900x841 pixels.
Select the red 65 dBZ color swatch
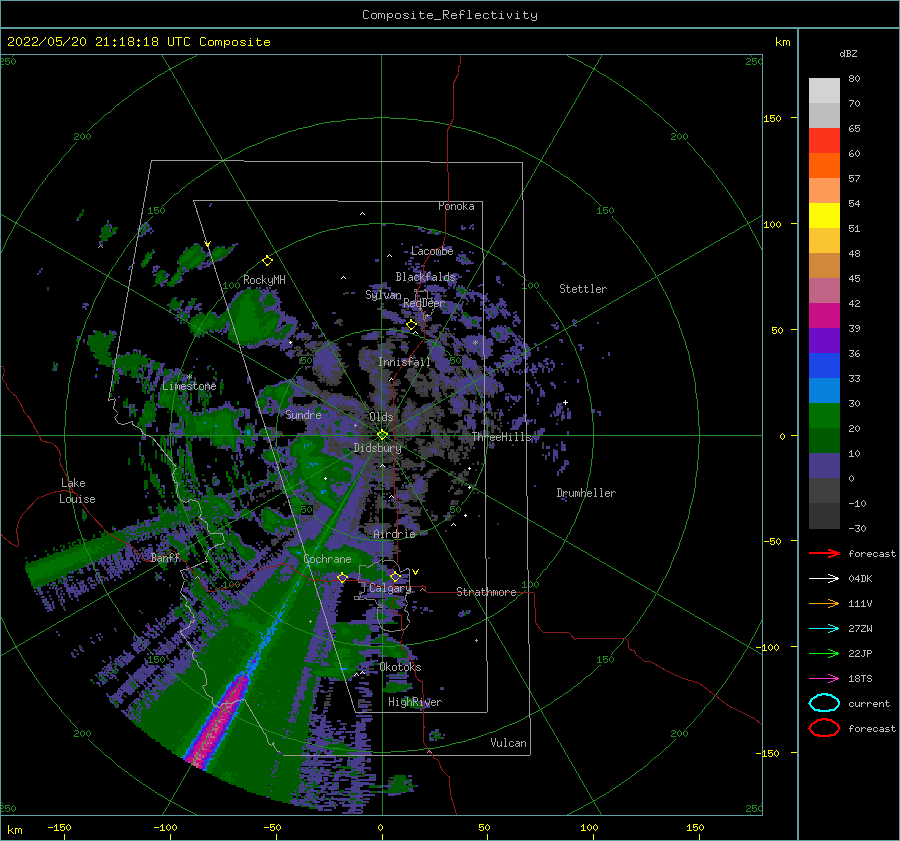coord(824,140)
